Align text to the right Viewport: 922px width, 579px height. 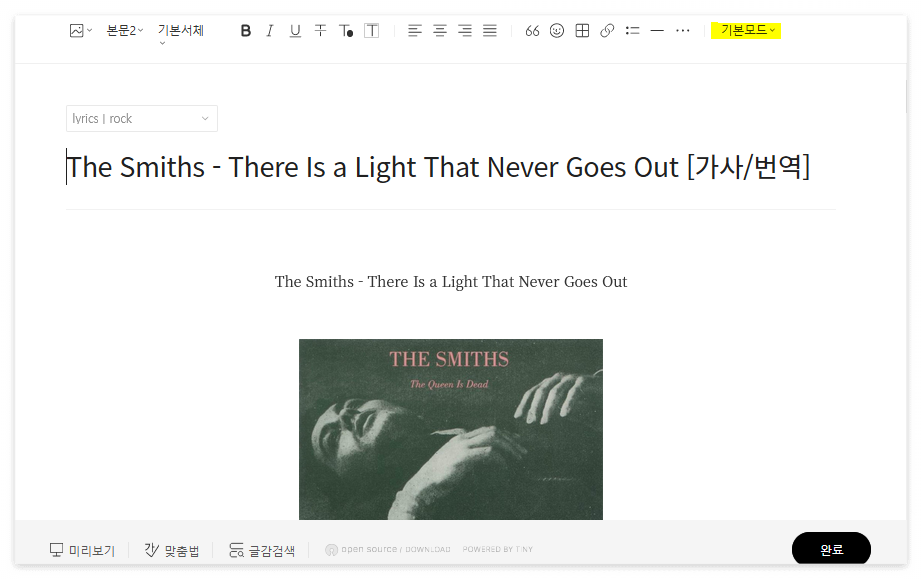click(x=465, y=31)
